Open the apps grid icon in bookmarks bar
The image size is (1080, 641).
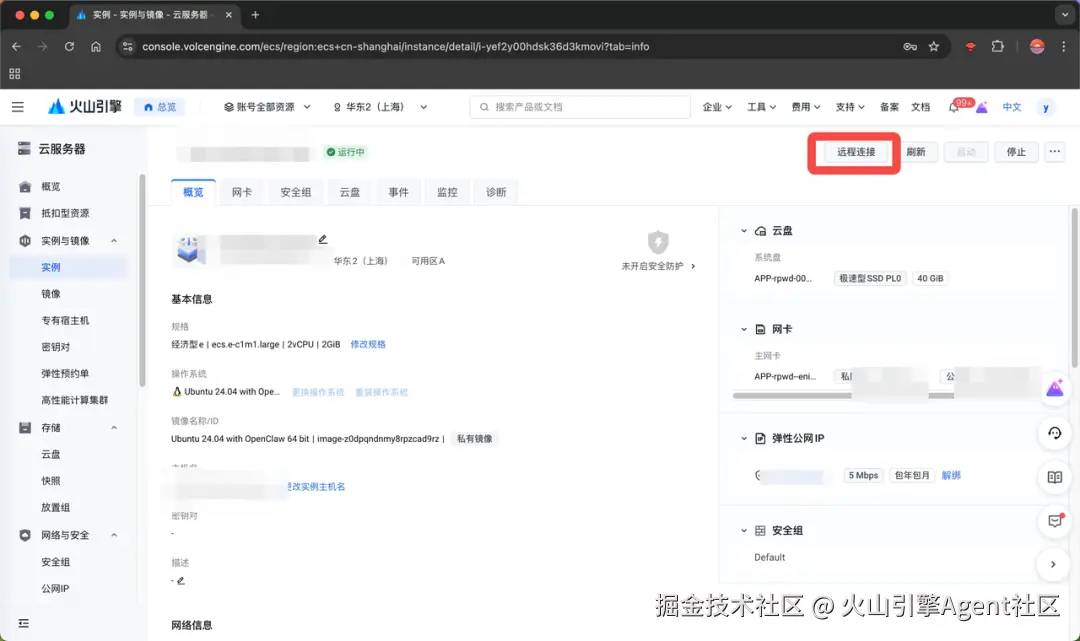[14, 74]
